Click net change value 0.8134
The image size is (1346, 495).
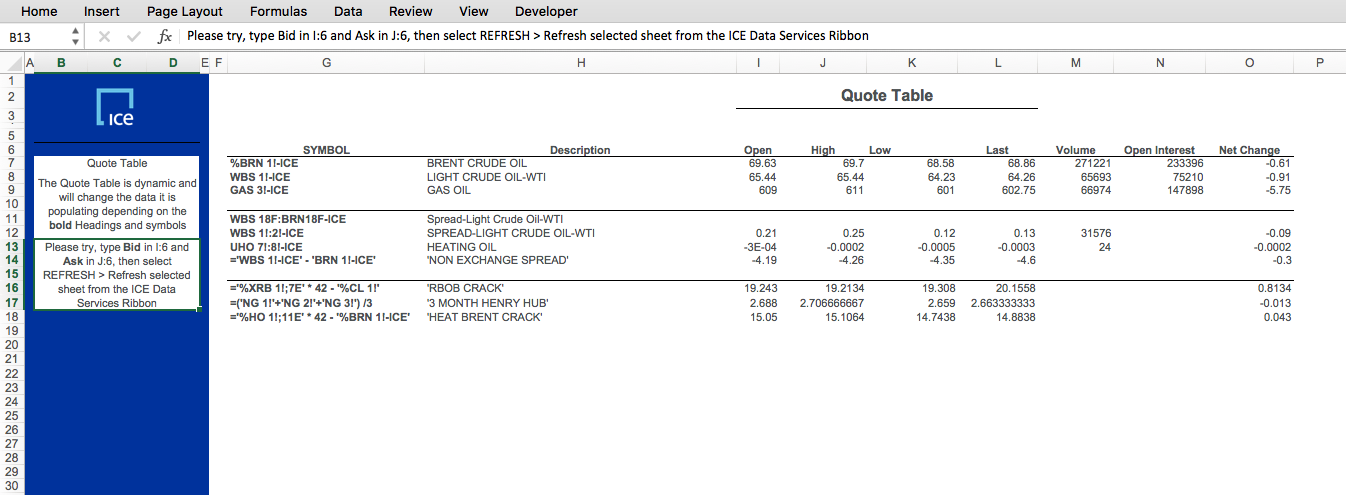coord(1274,288)
